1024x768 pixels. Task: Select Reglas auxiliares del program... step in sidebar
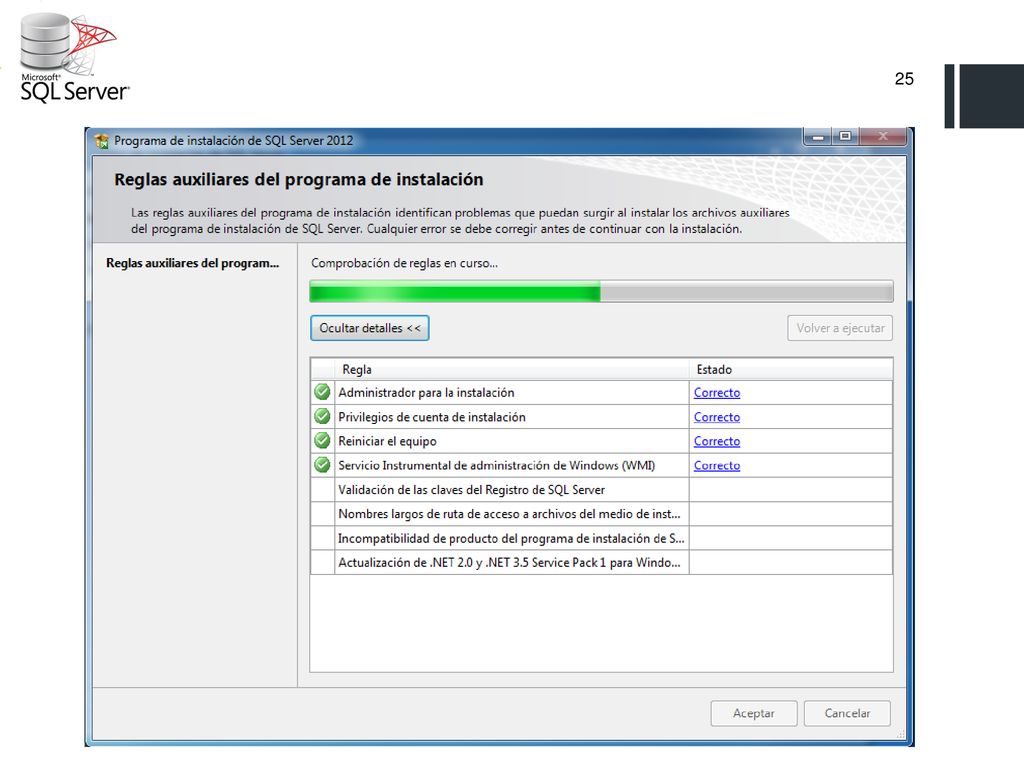point(193,263)
